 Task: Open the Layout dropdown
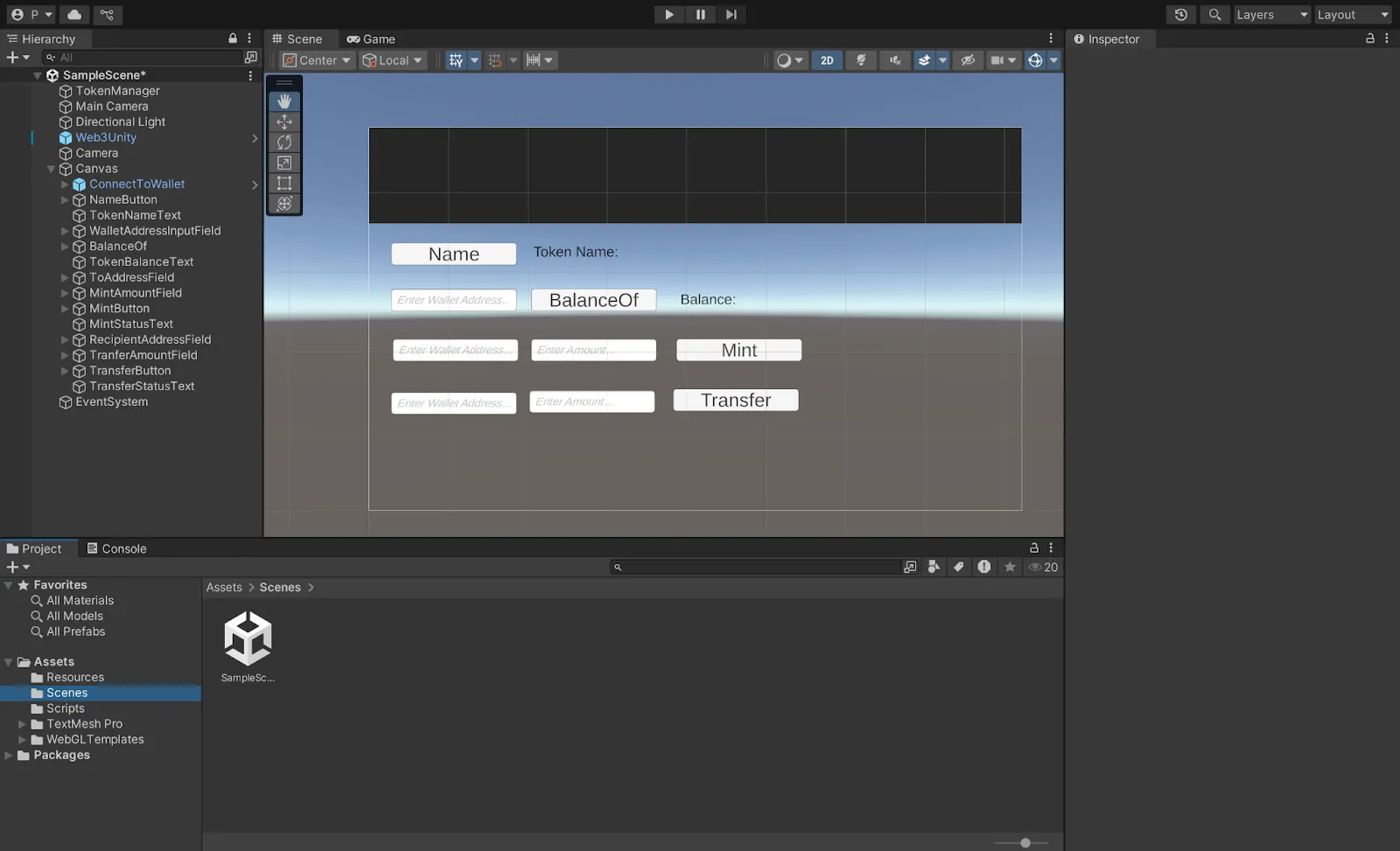tap(1353, 15)
